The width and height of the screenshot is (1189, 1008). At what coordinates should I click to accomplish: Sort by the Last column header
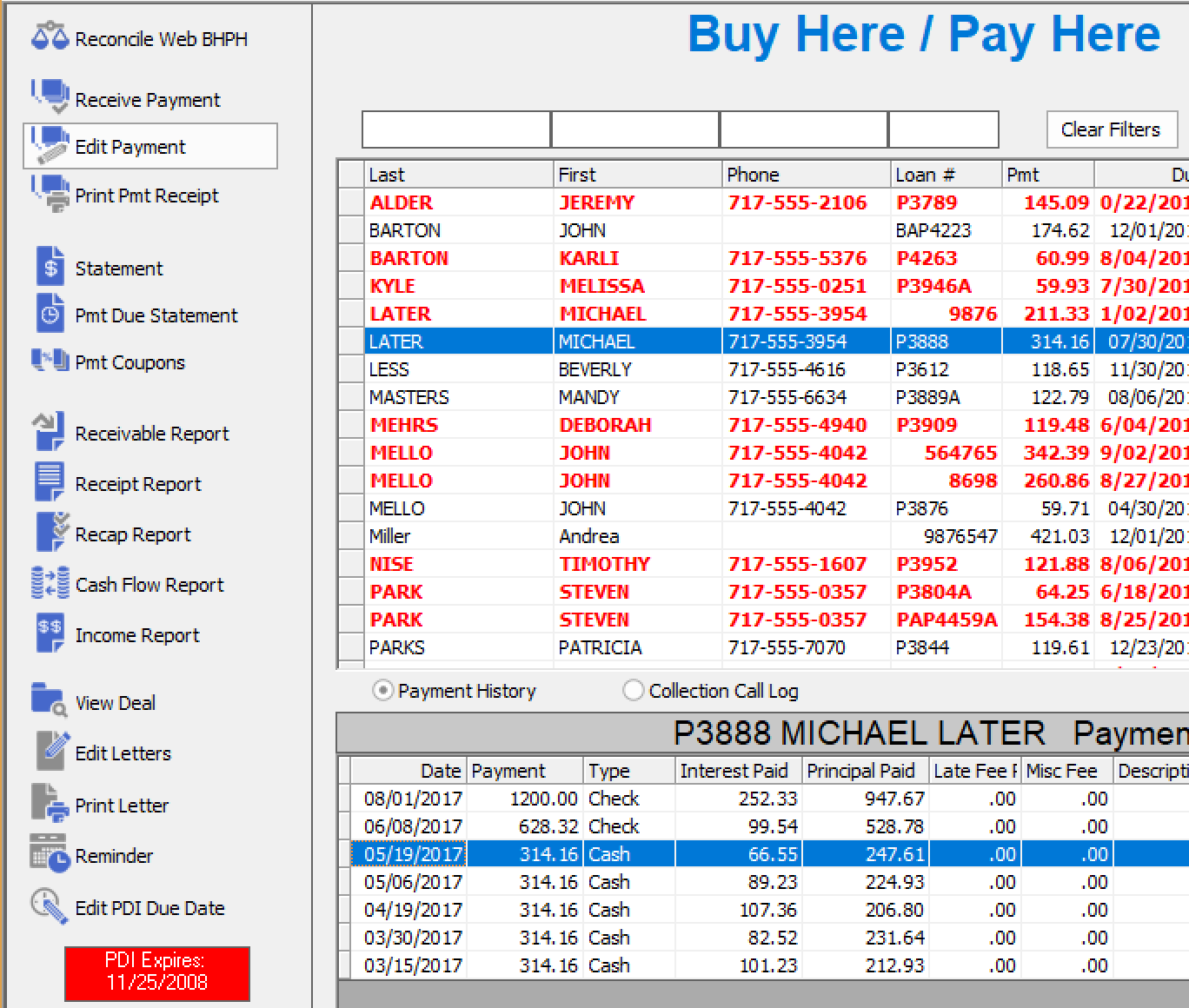click(x=387, y=174)
